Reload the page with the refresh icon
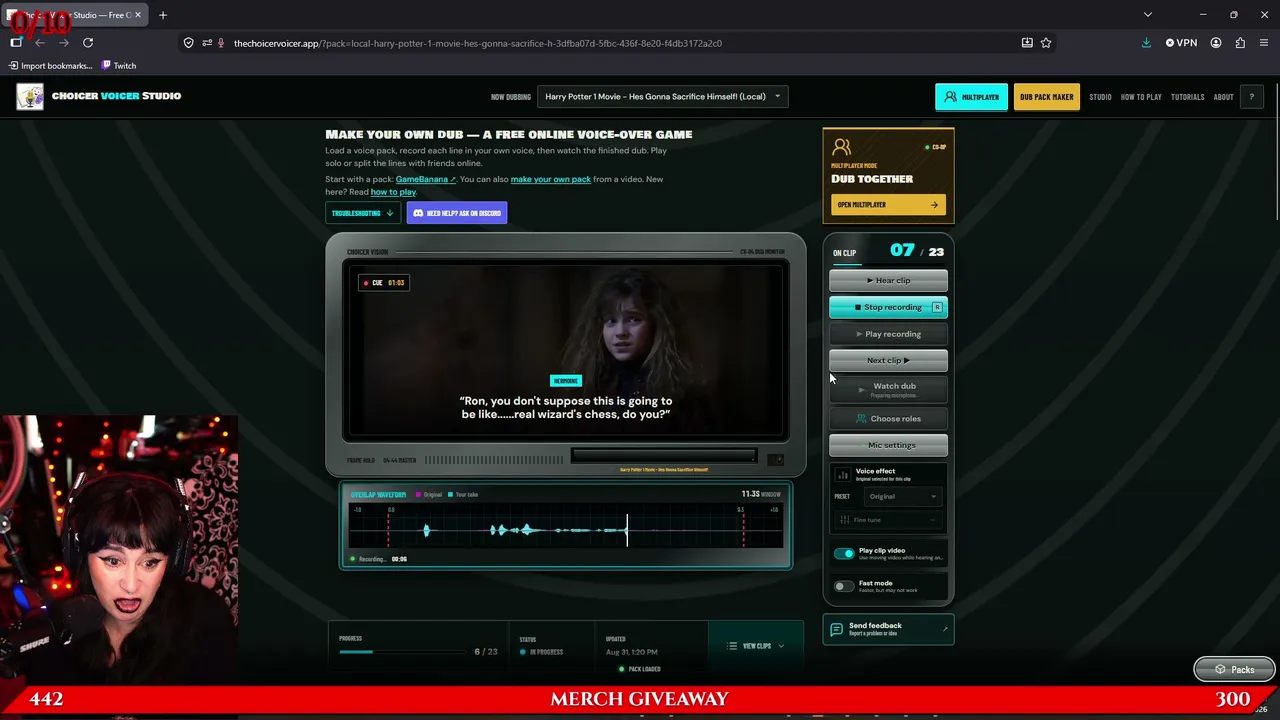 [x=88, y=43]
